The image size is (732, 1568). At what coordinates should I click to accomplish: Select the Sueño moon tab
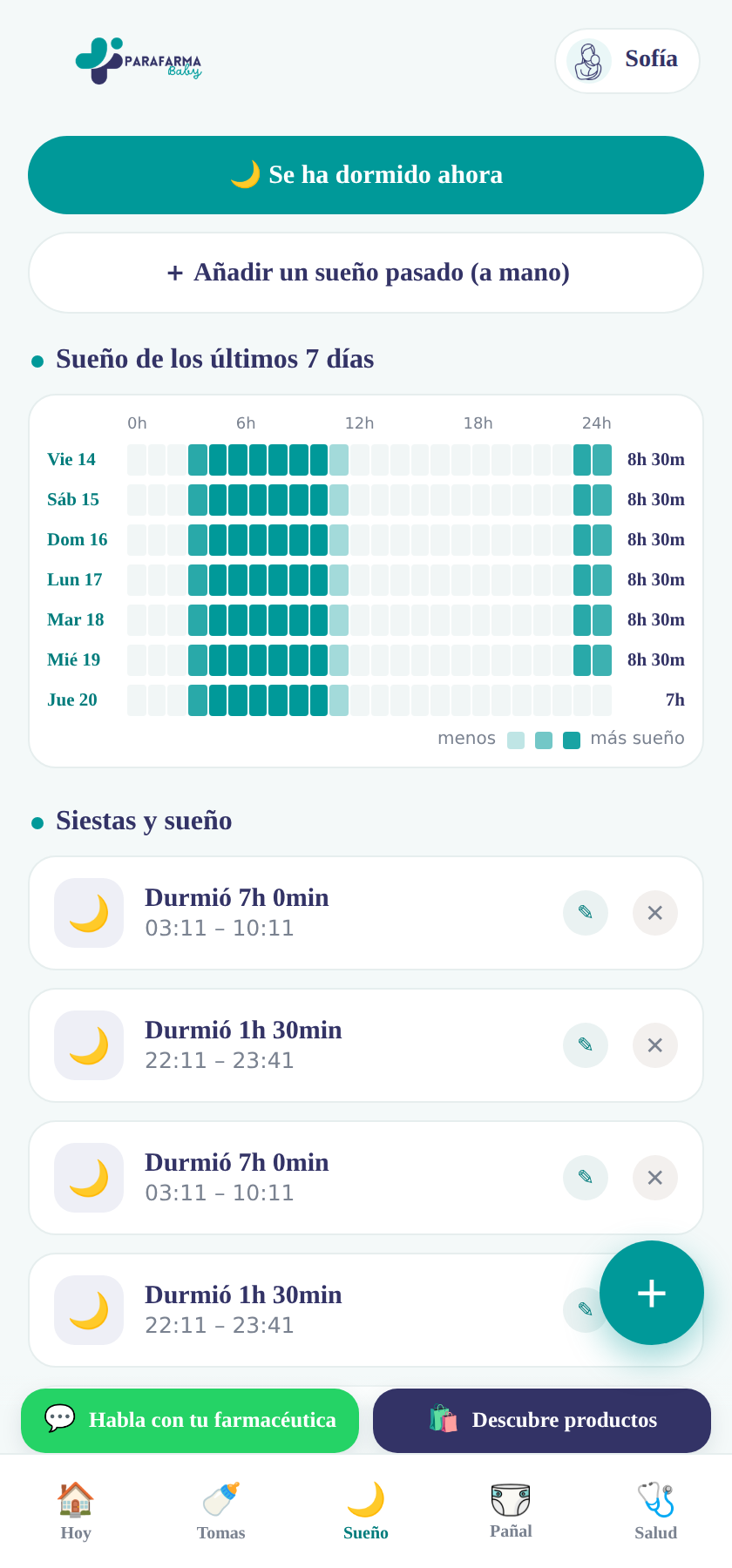366,1511
